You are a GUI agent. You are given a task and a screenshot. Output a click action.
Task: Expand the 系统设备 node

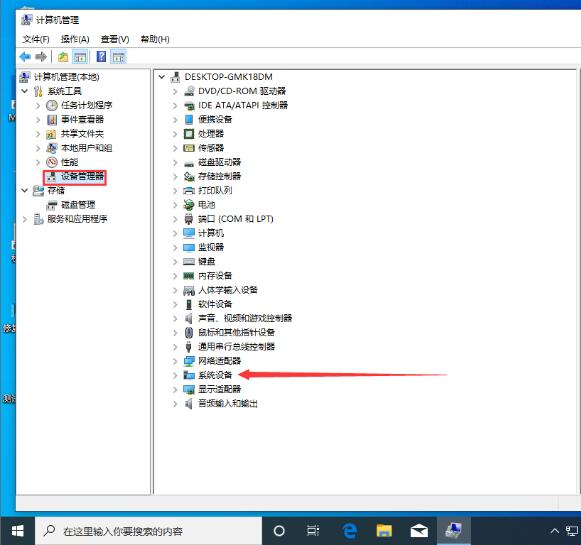(x=175, y=375)
